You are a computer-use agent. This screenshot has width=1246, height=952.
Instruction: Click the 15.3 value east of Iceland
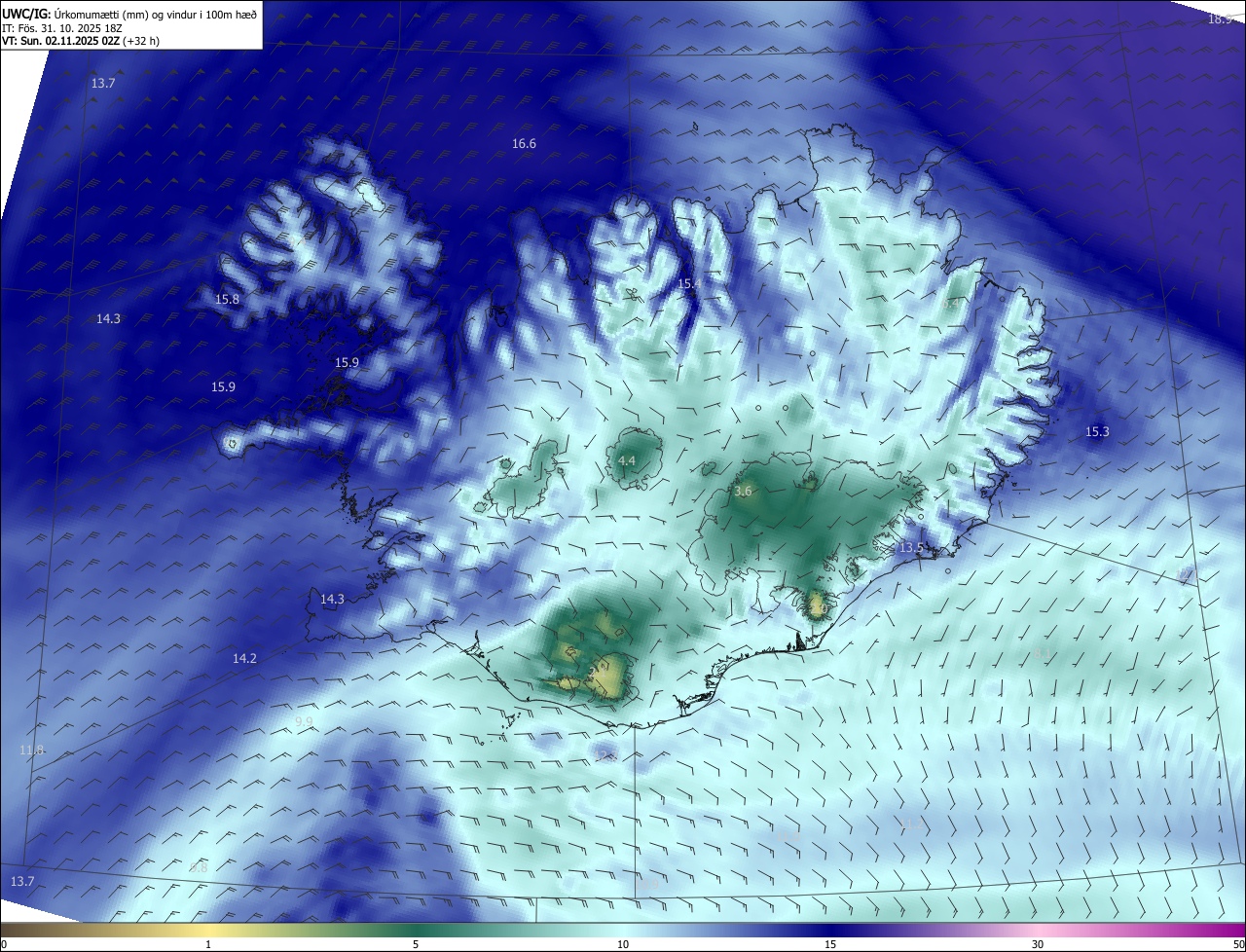tap(1097, 431)
